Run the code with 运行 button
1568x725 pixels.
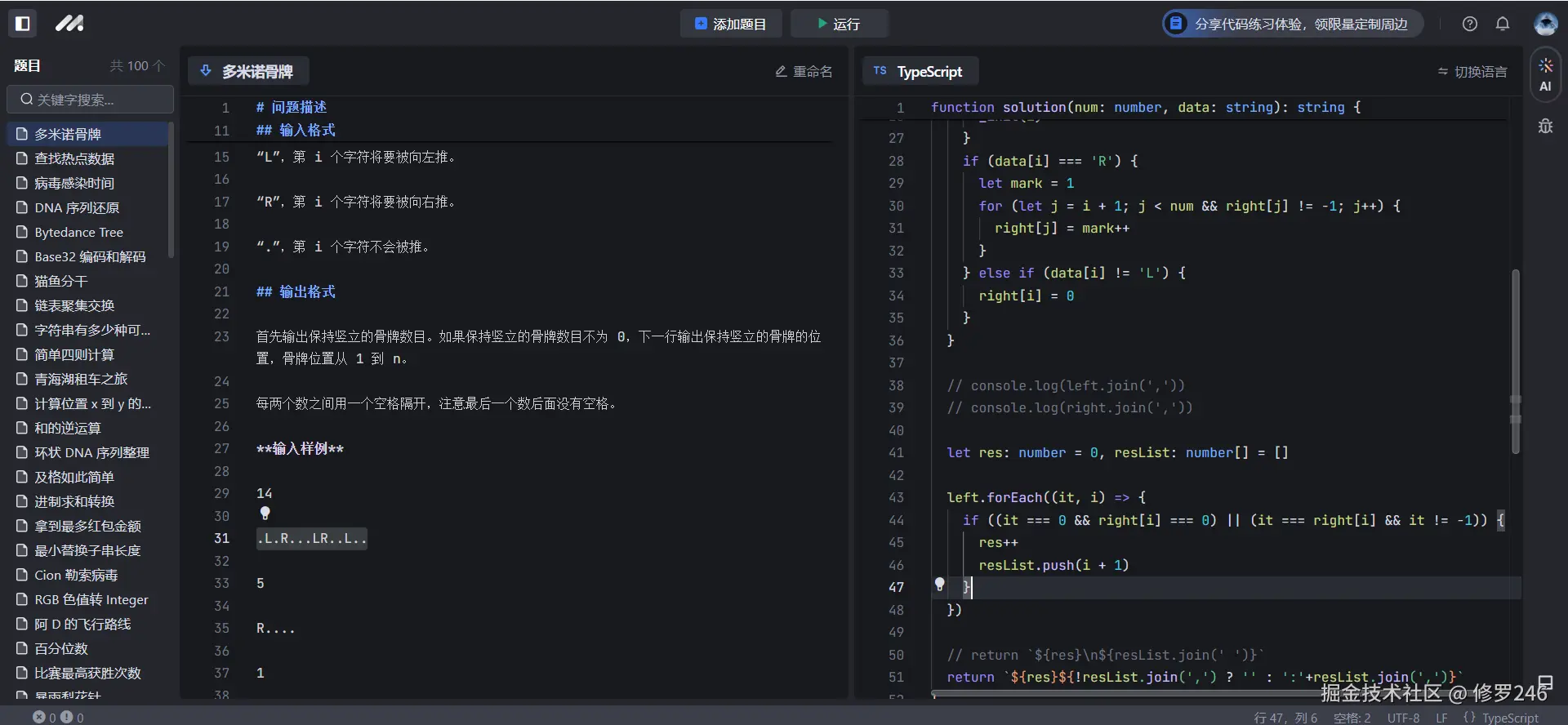point(839,24)
